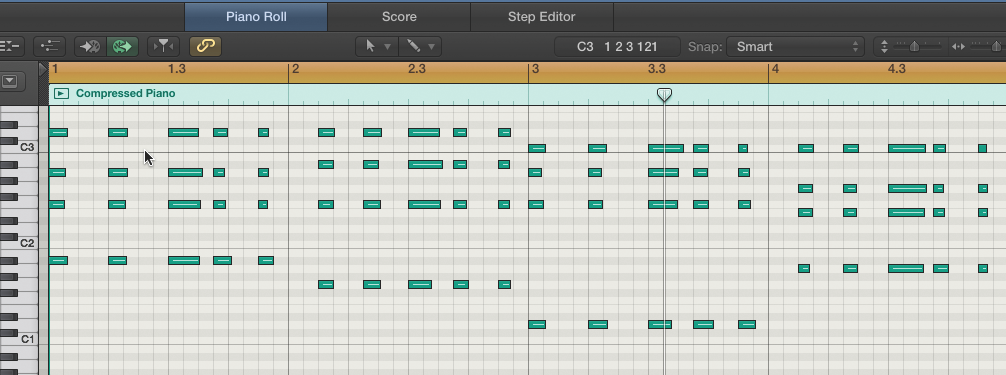
Task: Toggle the local inspector list icon
Action: pyautogui.click(x=10, y=46)
